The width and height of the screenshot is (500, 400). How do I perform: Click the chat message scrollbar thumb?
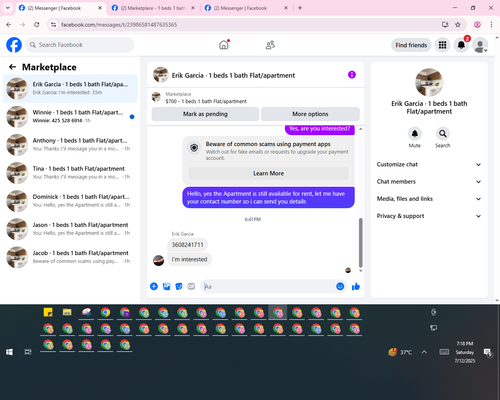(360, 243)
